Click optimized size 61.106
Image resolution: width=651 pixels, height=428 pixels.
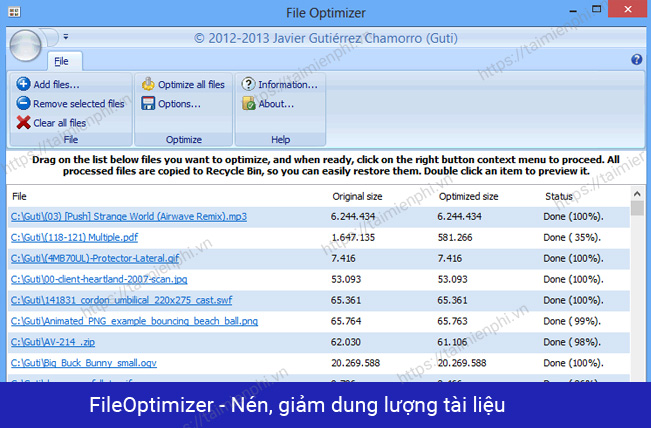point(452,342)
